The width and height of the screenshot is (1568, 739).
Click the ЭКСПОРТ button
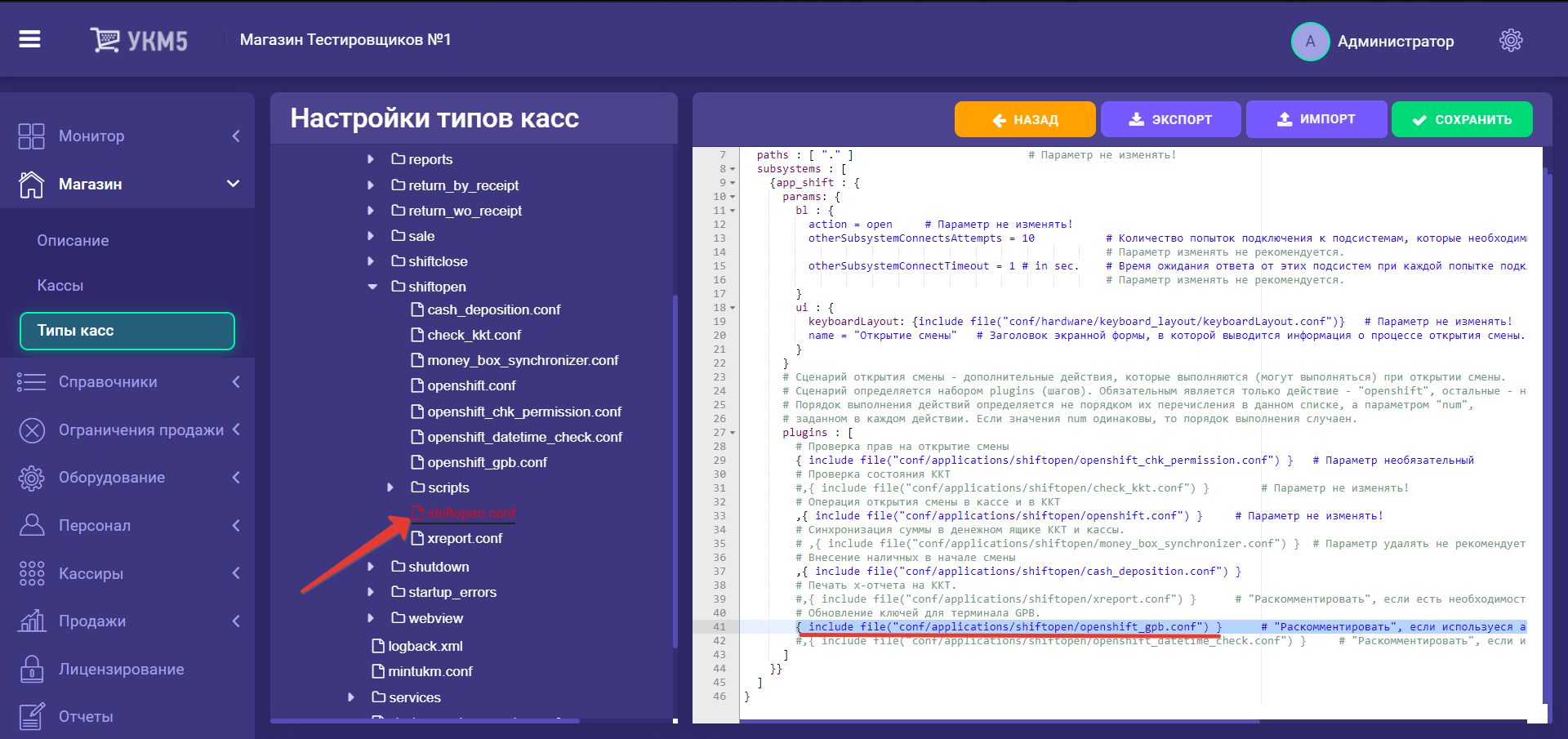(1170, 119)
